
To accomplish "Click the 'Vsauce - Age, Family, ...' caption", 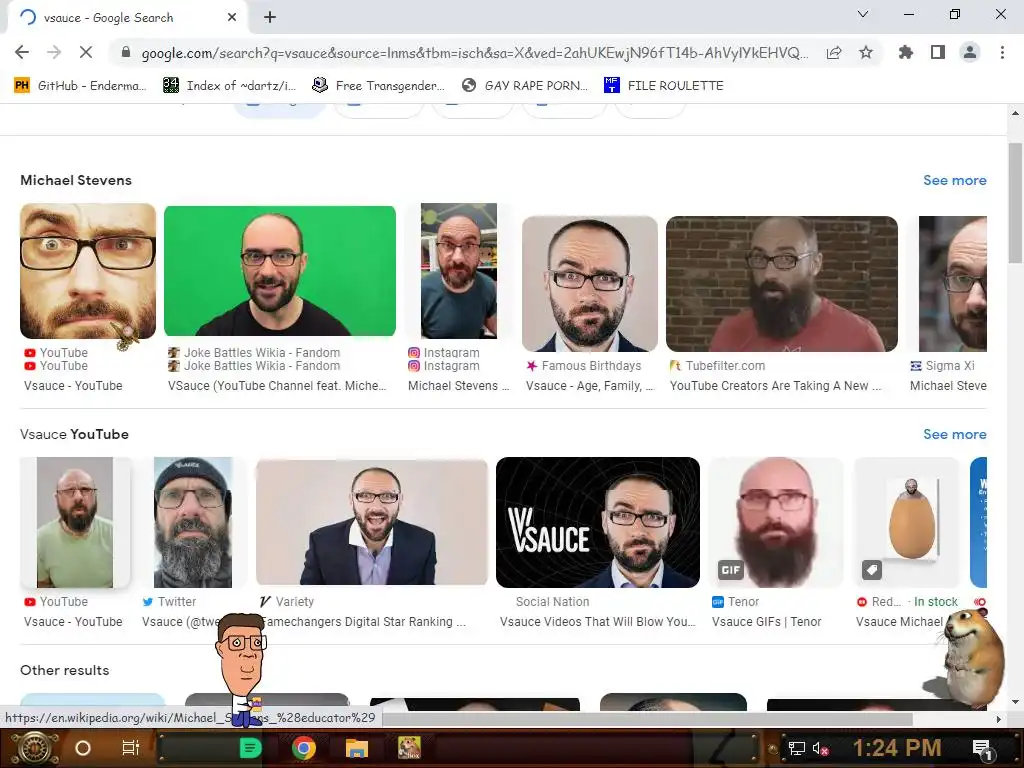I will [x=590, y=386].
